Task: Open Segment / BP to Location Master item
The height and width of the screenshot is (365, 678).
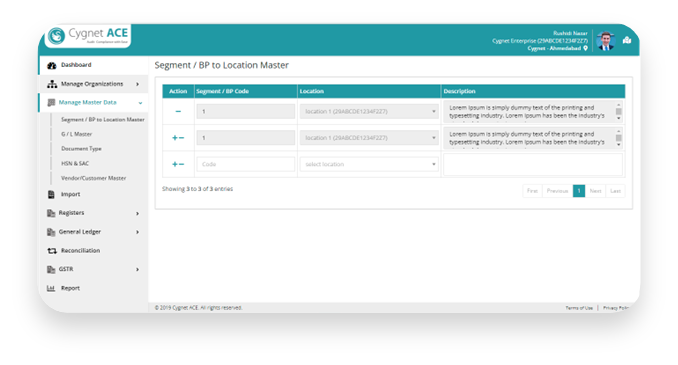Action: click(102, 119)
